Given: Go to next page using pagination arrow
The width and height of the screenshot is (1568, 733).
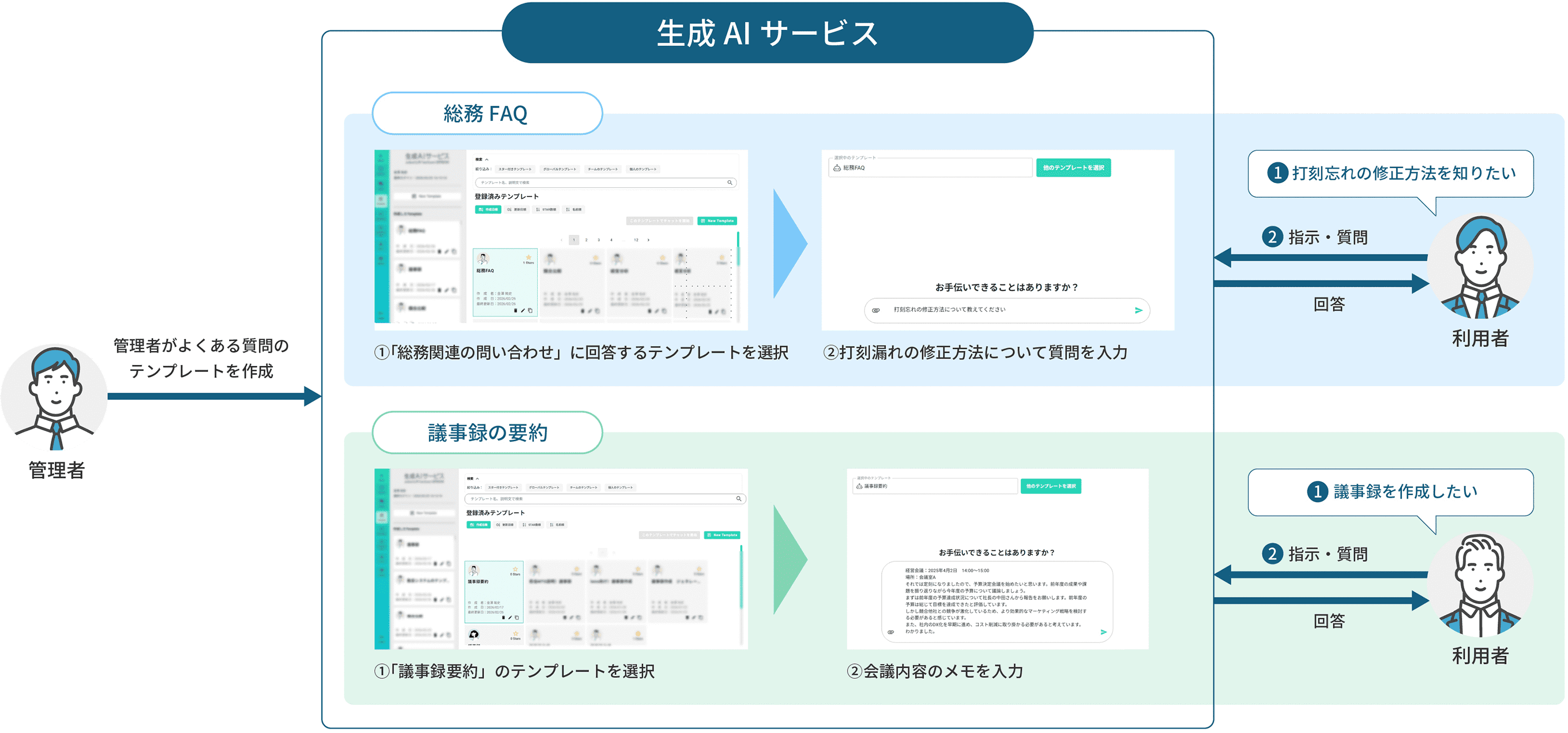Looking at the screenshot, I should click(x=648, y=240).
